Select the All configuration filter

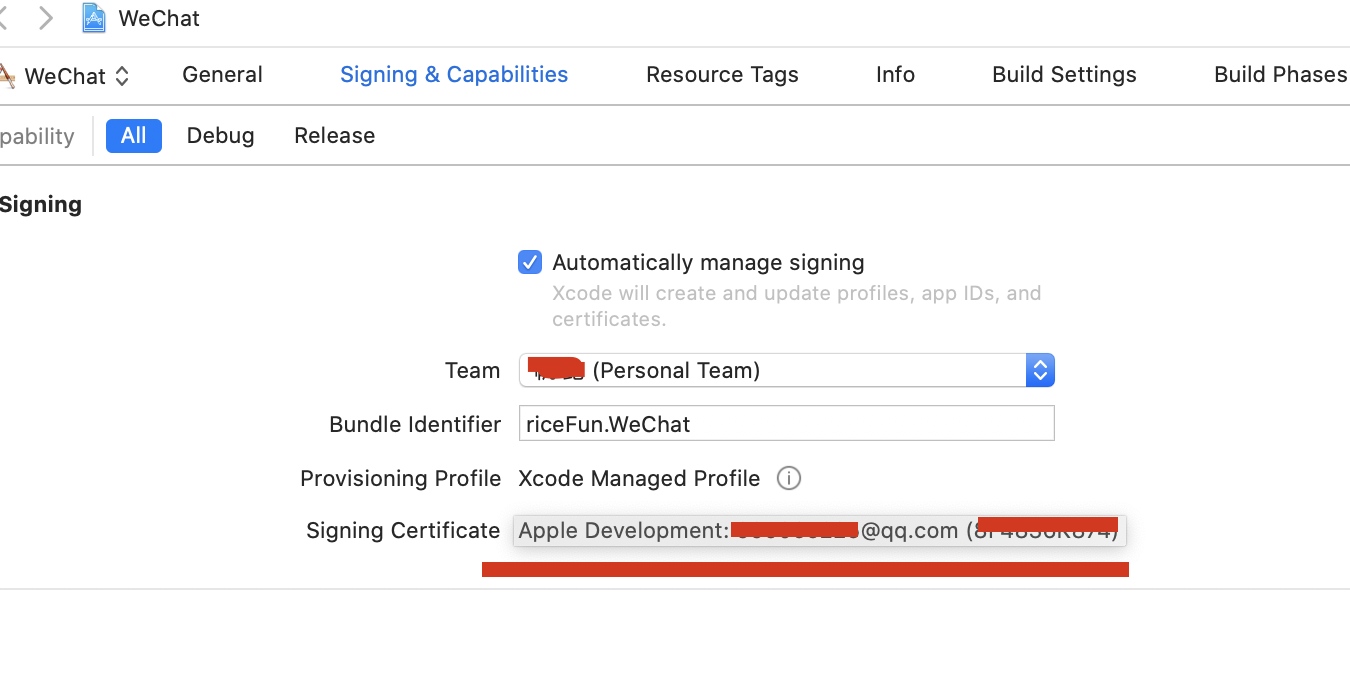tap(134, 136)
